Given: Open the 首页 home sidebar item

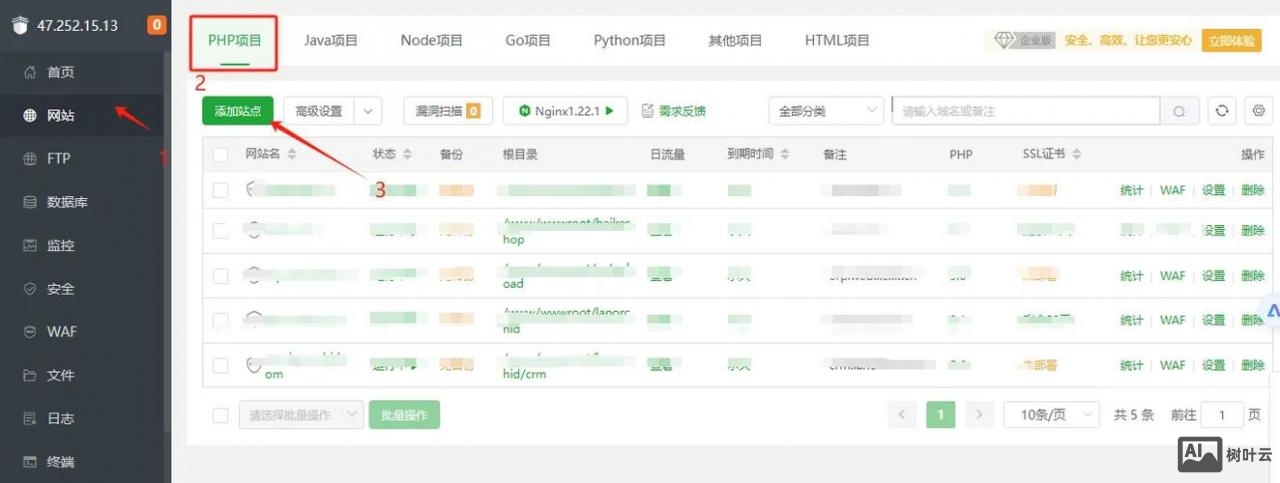Looking at the screenshot, I should coord(61,72).
